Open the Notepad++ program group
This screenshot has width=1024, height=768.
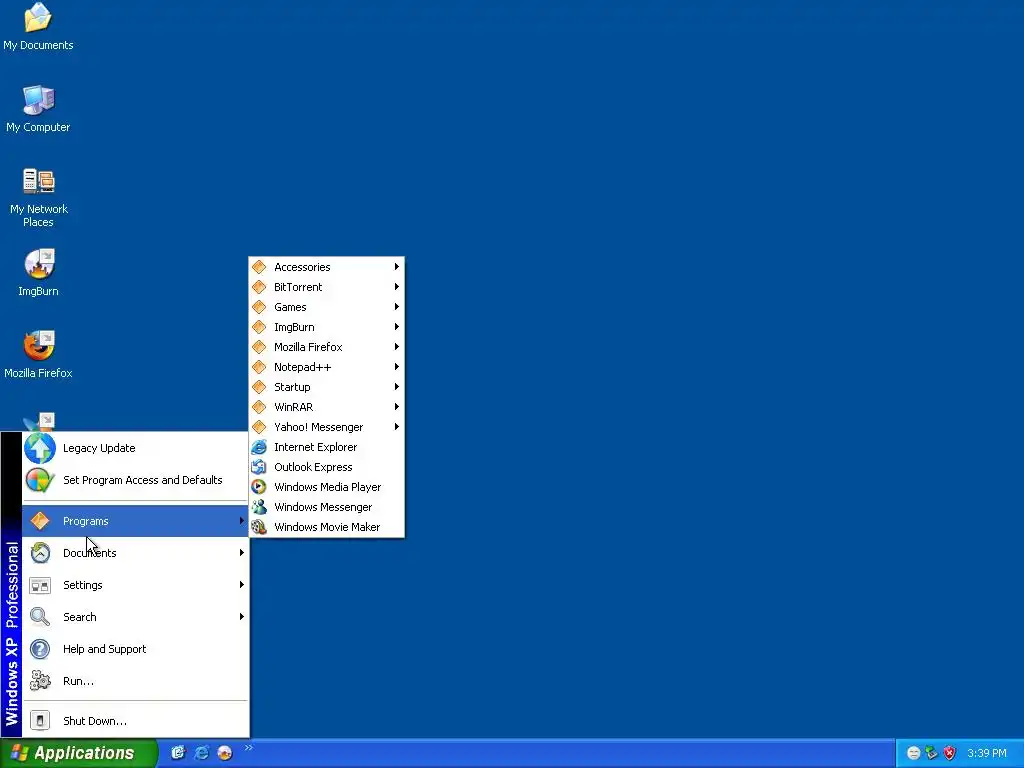327,367
